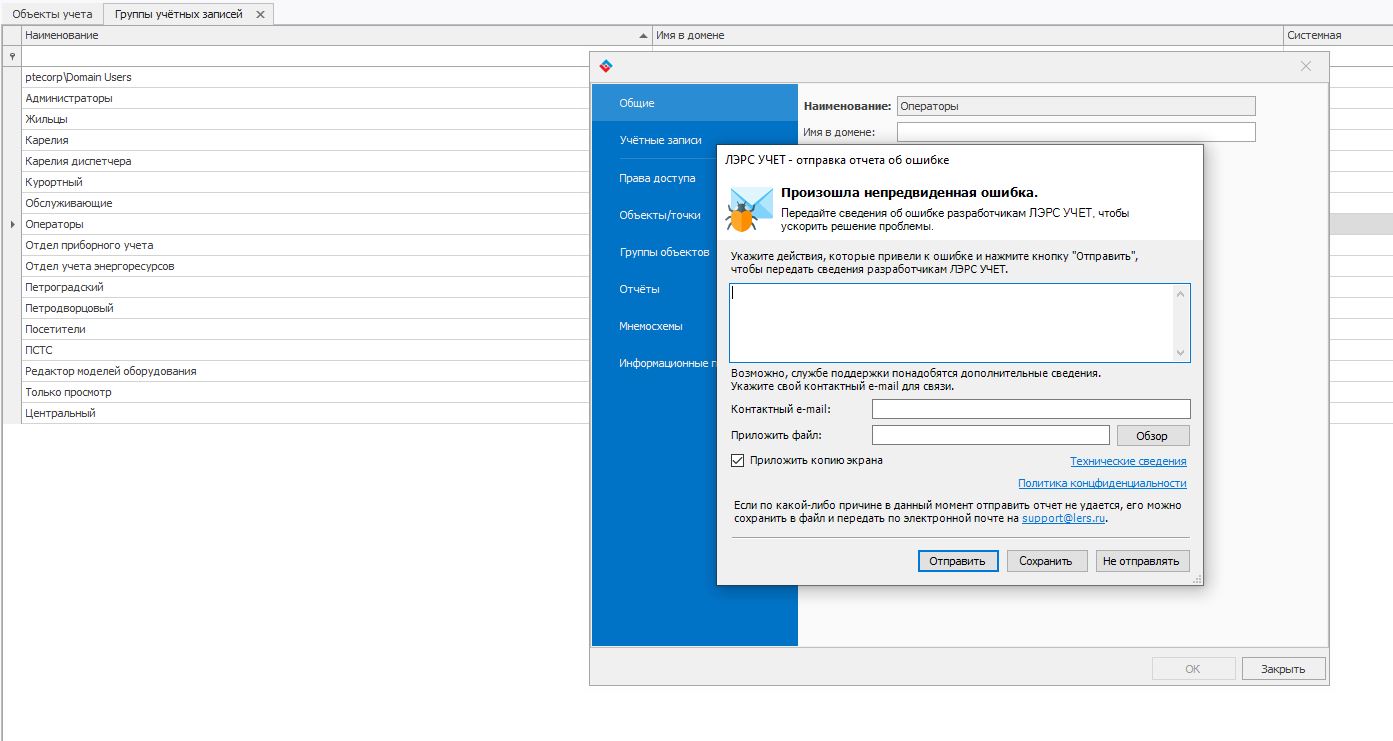Screen dimensions: 1393x741
Task: Click the Имя в домене input field
Action: [x=1076, y=132]
